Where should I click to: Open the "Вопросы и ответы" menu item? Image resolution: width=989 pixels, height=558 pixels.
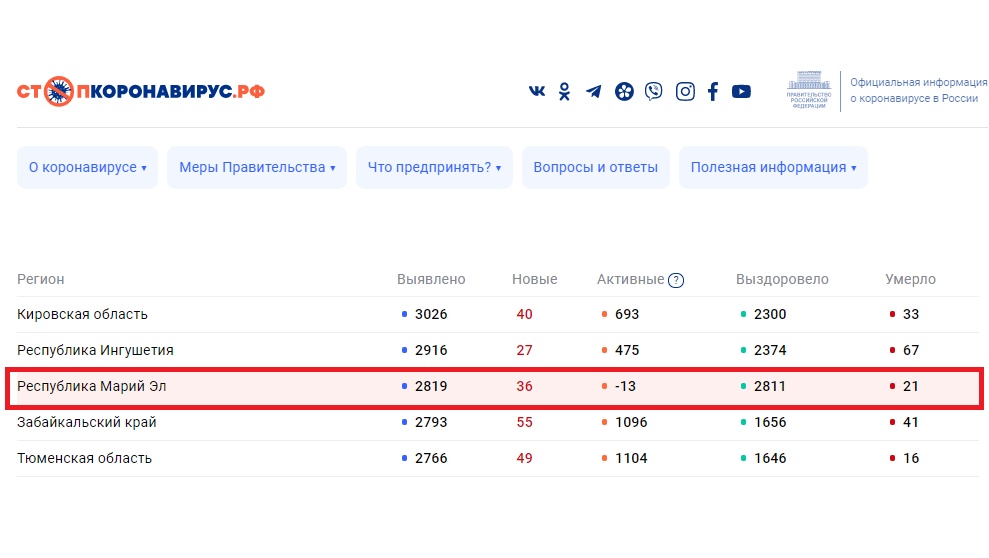pyautogui.click(x=596, y=168)
